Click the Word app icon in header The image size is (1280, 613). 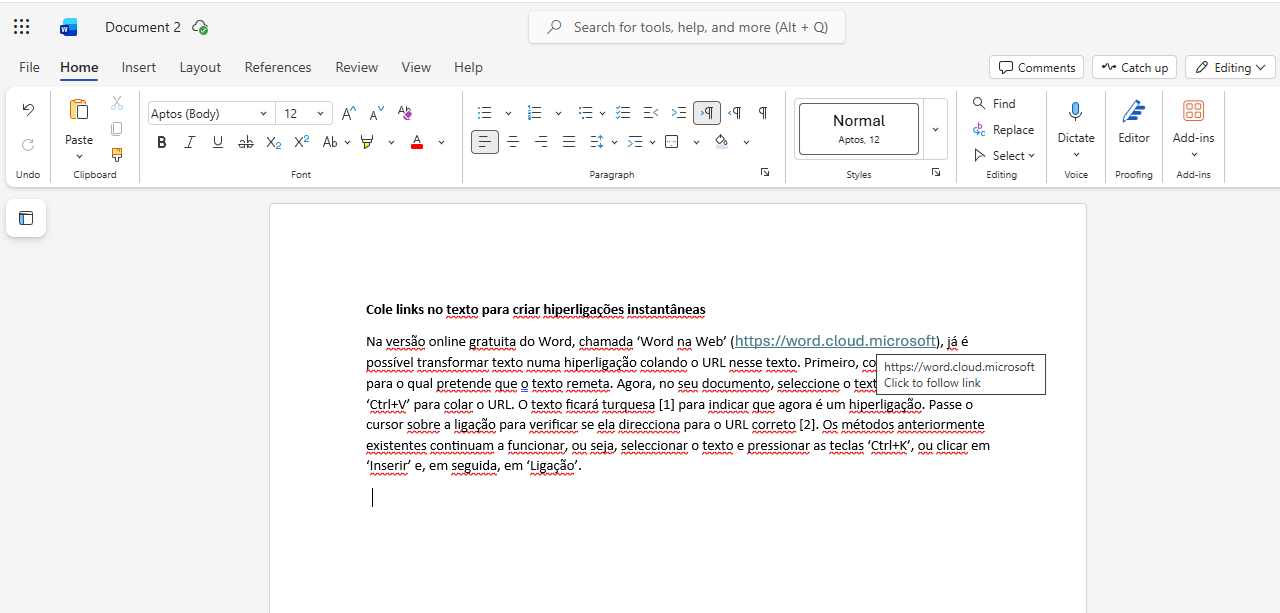tap(69, 27)
